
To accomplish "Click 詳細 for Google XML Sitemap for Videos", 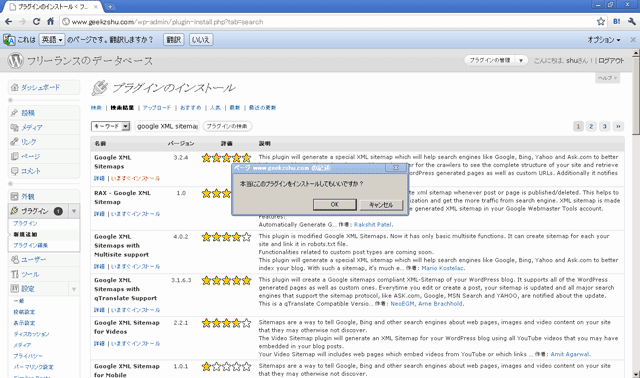I will click(99, 344).
